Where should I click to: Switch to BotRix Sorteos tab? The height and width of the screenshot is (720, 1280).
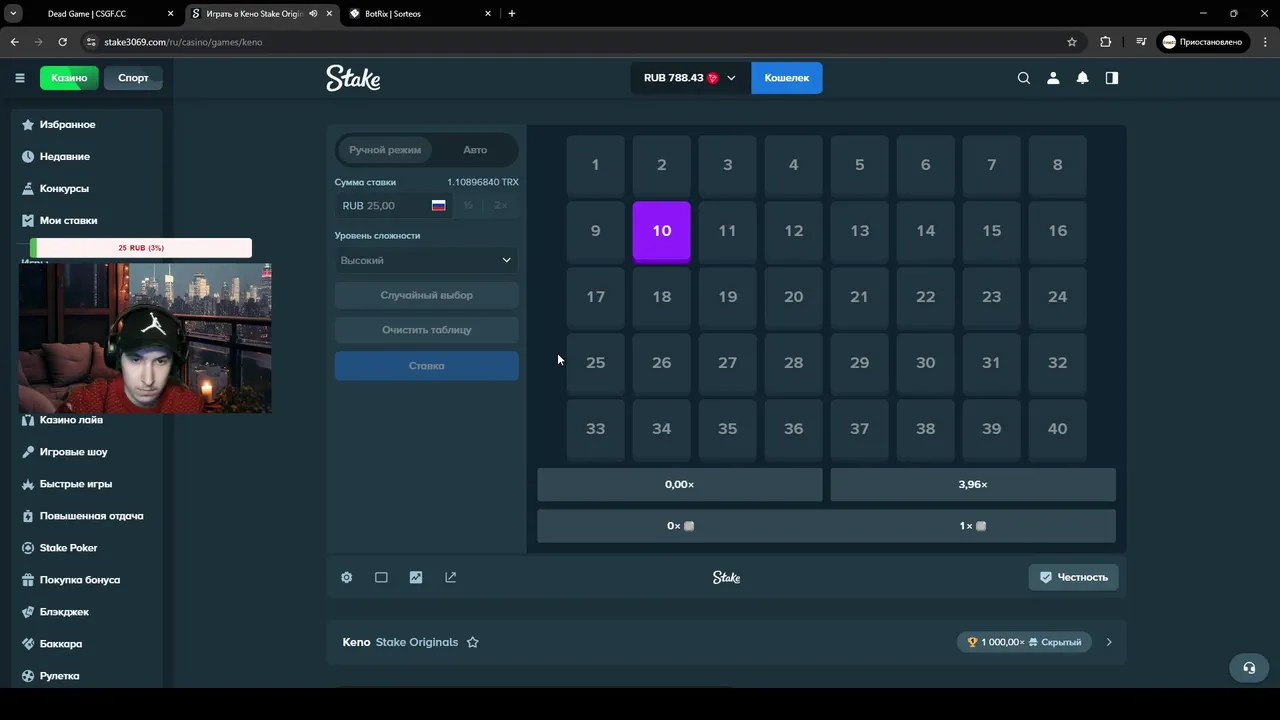[418, 14]
